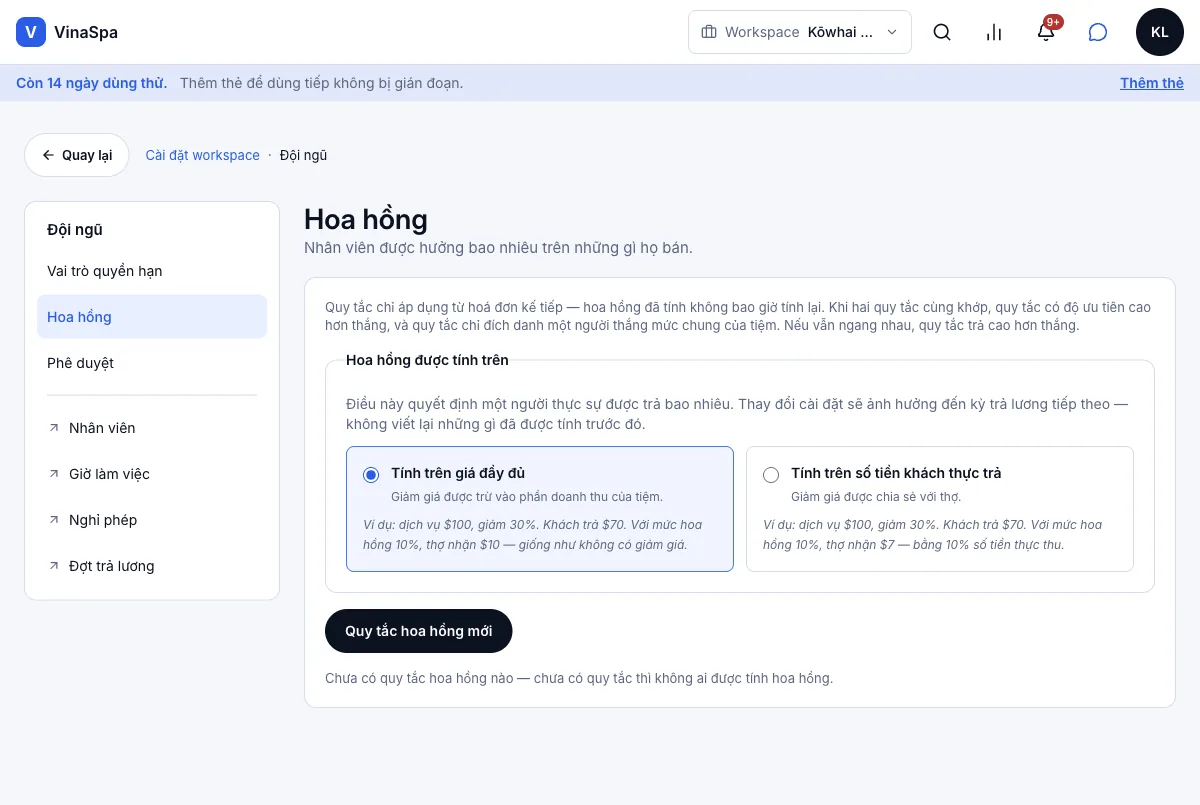Click the Thêm thẻ link
Image resolution: width=1200 pixels, height=805 pixels.
pos(1152,83)
